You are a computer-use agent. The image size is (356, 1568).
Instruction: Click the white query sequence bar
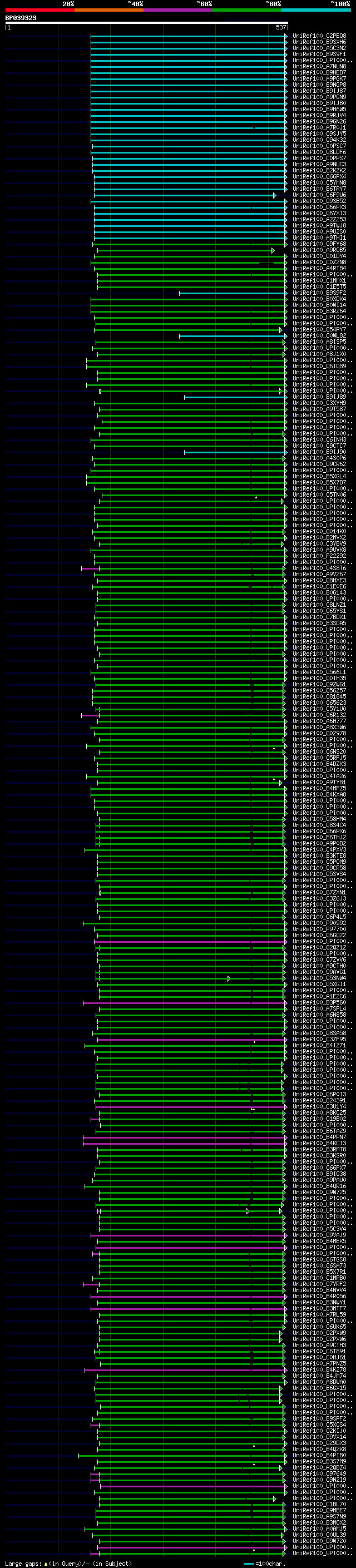tap(147, 22)
